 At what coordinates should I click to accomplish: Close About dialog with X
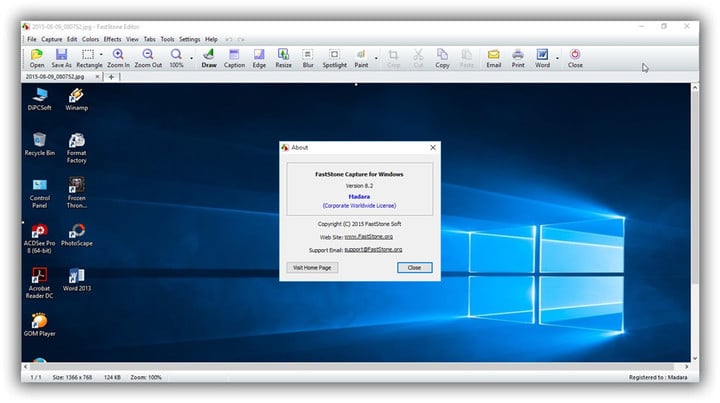(433, 147)
